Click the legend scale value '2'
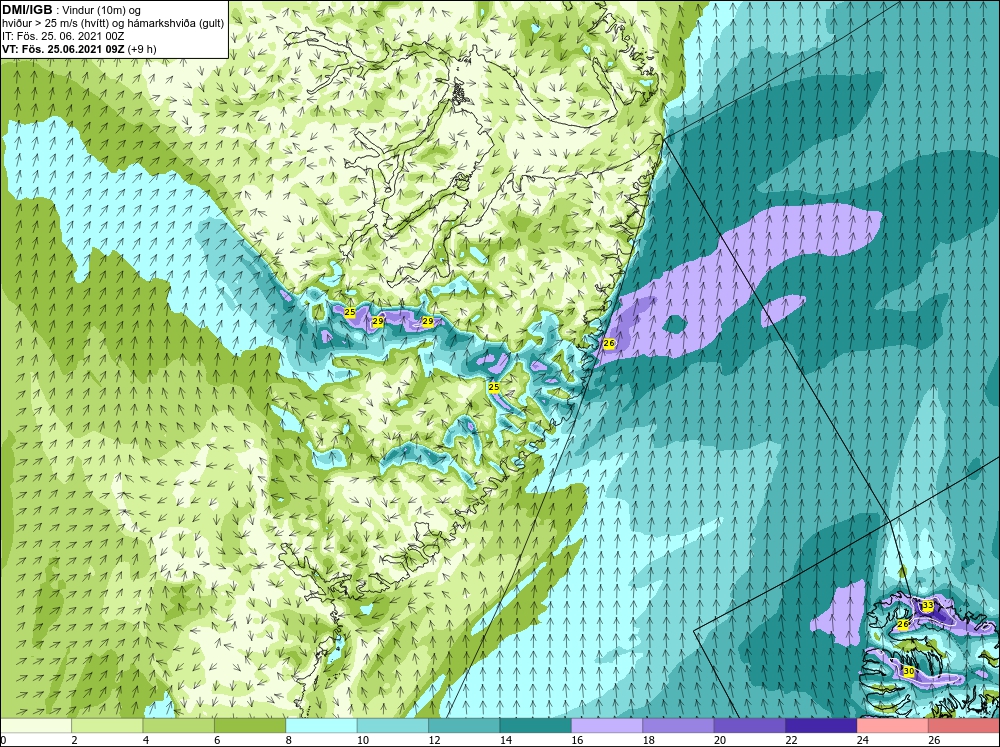This screenshot has width=1000, height=747. [75, 740]
